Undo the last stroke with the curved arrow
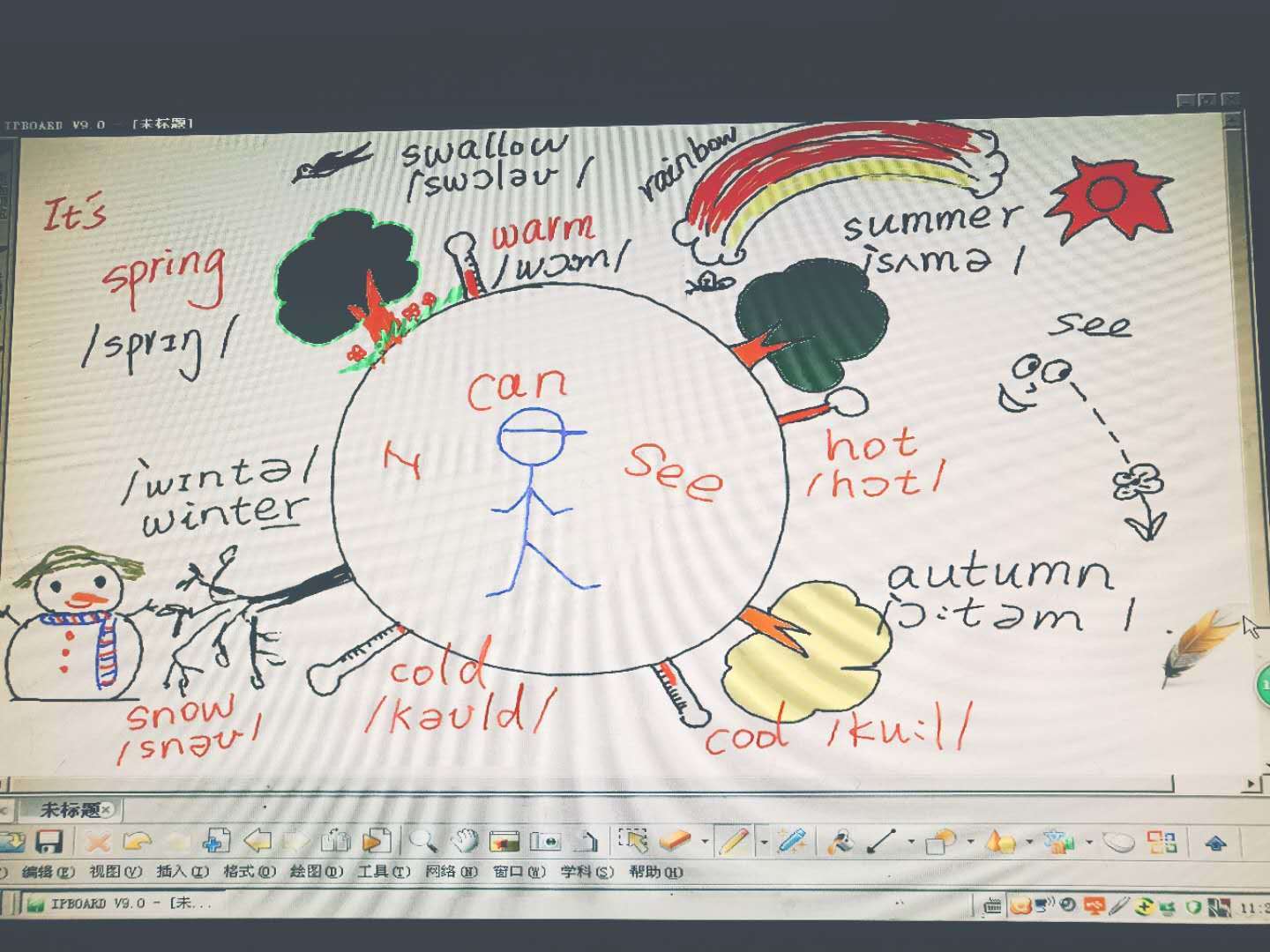Image resolution: width=1270 pixels, height=952 pixels. point(137,841)
